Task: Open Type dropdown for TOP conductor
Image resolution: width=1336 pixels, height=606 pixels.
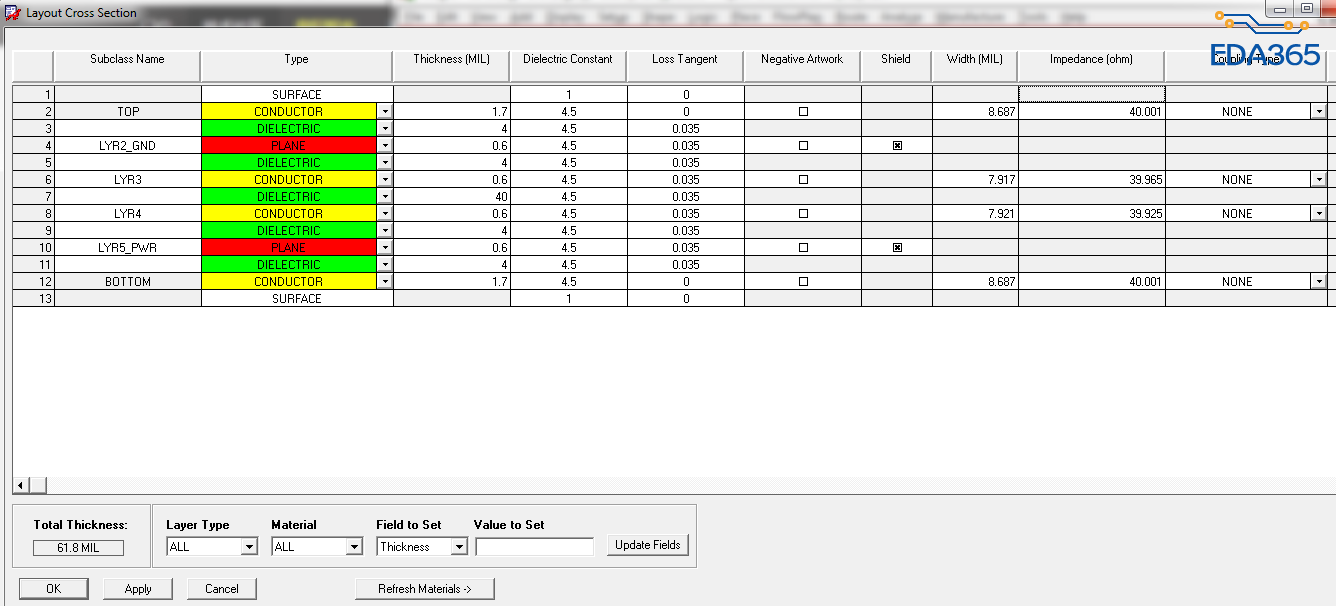Action: [x=385, y=112]
